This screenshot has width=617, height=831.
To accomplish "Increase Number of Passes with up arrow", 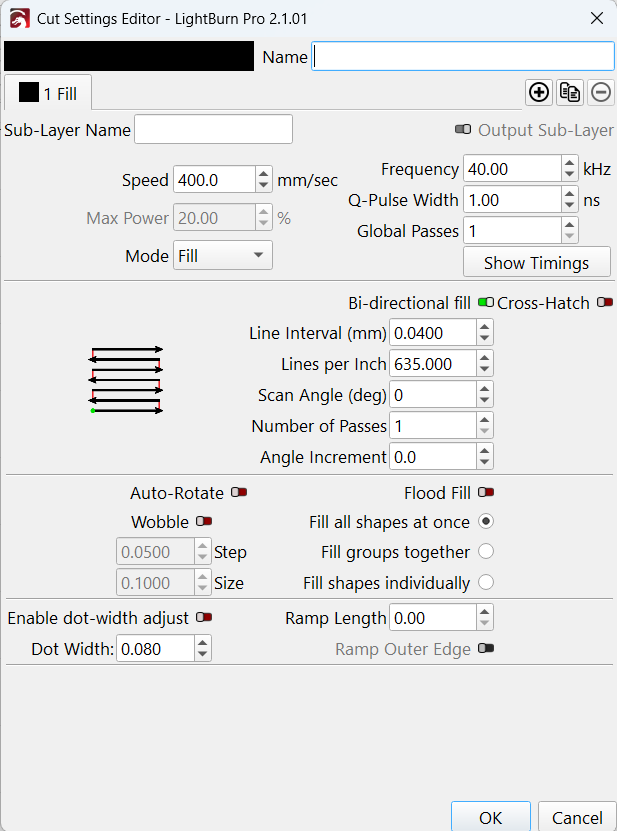I will click(484, 420).
